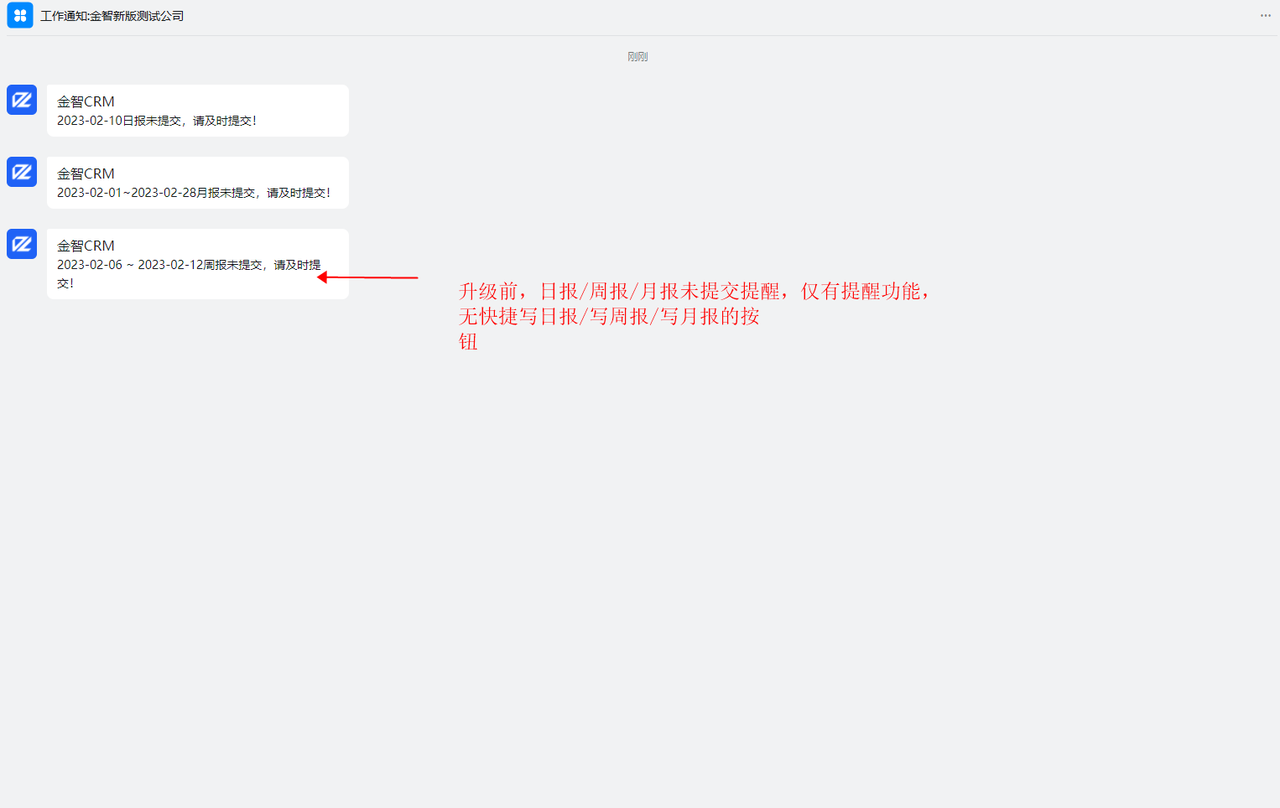Open the 2023-02-10 daily report reminder card
Screen dimensions: 1280x808
point(198,111)
